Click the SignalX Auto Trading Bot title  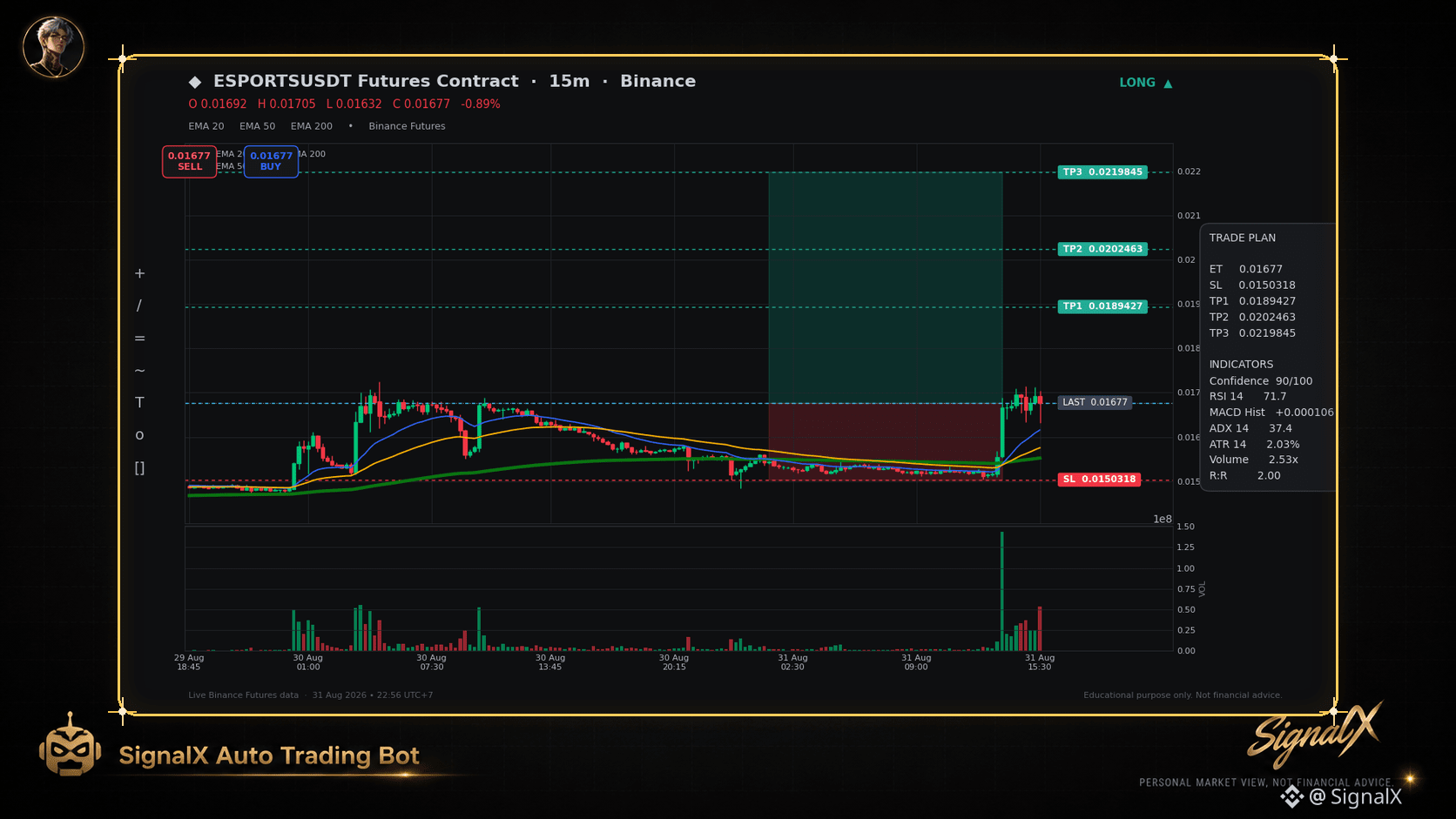pyautogui.click(x=269, y=755)
